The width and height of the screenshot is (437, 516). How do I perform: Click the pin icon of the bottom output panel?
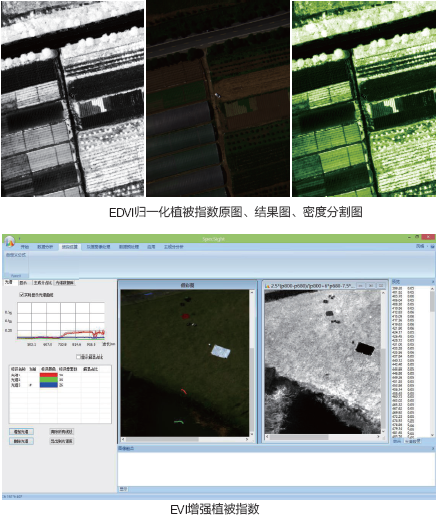[433, 449]
